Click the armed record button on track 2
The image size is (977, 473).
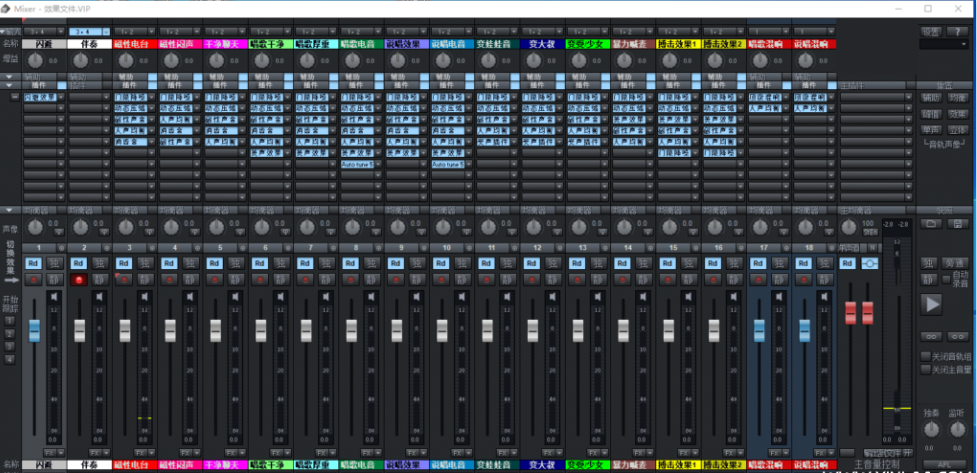(78, 279)
